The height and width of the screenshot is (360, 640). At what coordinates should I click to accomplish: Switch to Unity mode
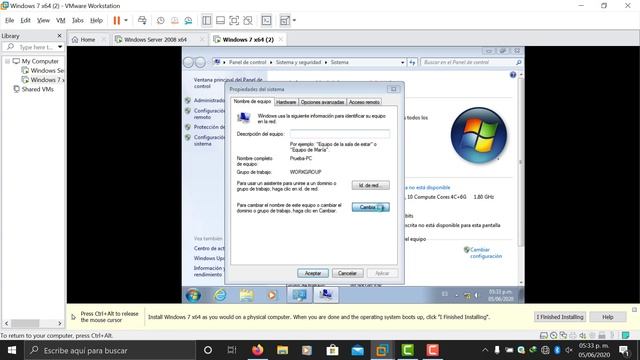pyautogui.click(x=248, y=20)
